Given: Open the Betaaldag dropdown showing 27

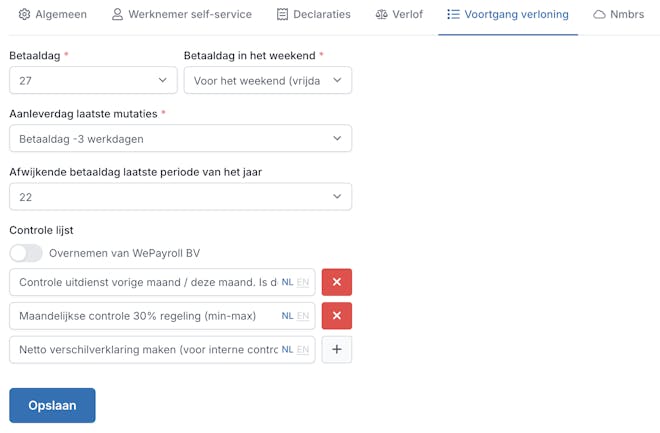Looking at the screenshot, I should click(93, 80).
